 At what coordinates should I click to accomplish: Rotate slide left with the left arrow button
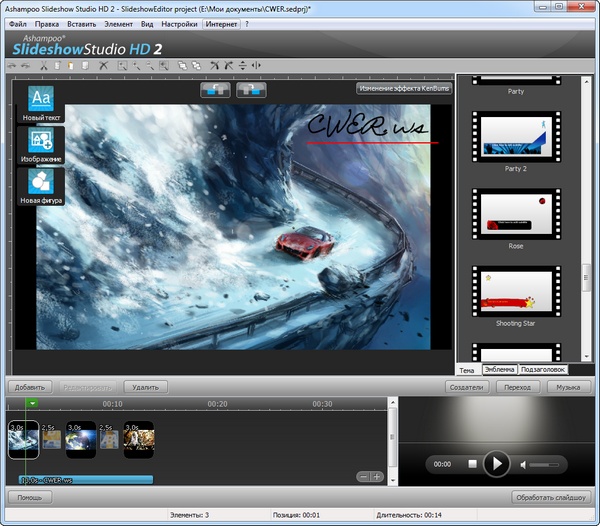coord(215,91)
